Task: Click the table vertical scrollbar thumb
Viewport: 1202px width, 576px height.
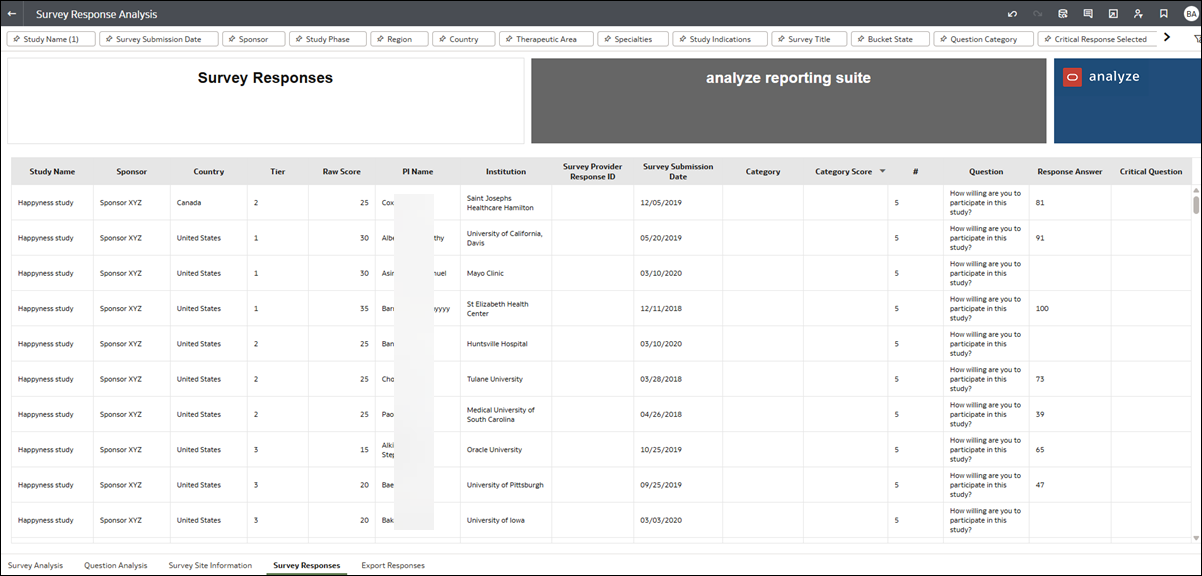Action: point(1196,205)
